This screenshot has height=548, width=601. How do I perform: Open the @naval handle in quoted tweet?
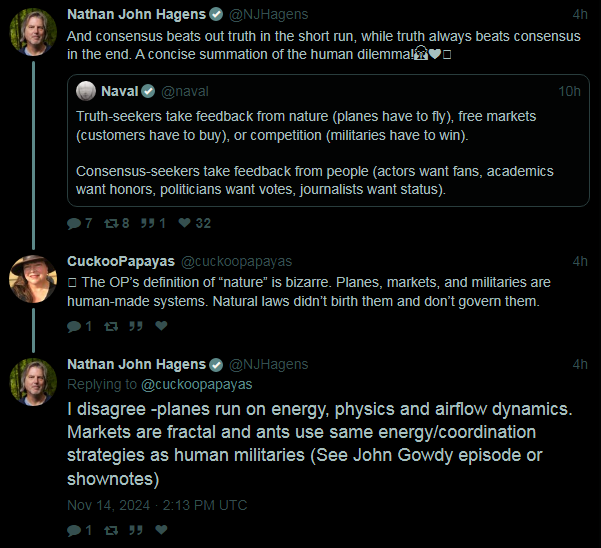185,92
